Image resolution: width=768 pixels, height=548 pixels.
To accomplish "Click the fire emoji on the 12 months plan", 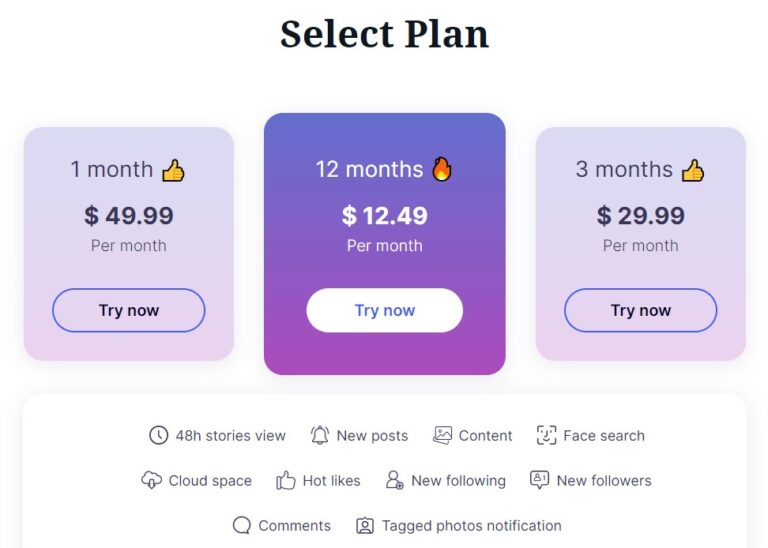I will (442, 169).
